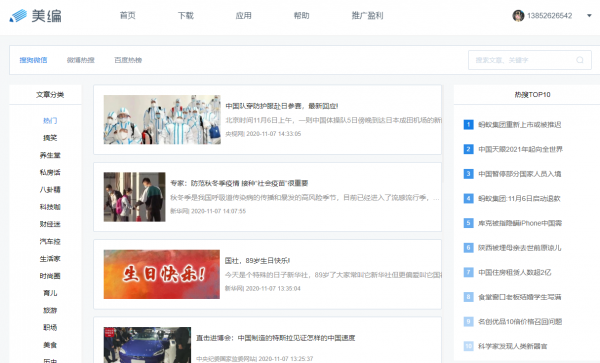Click the 央视网 2020-11-07 14:33:05 source line
The height and width of the screenshot is (363, 600).
coord(263,134)
